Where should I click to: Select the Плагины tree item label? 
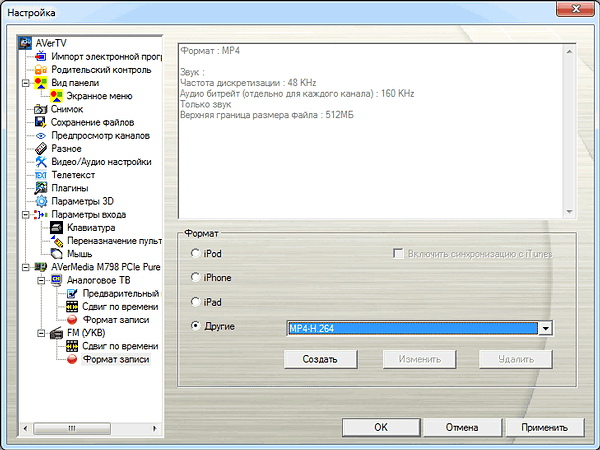click(70, 188)
